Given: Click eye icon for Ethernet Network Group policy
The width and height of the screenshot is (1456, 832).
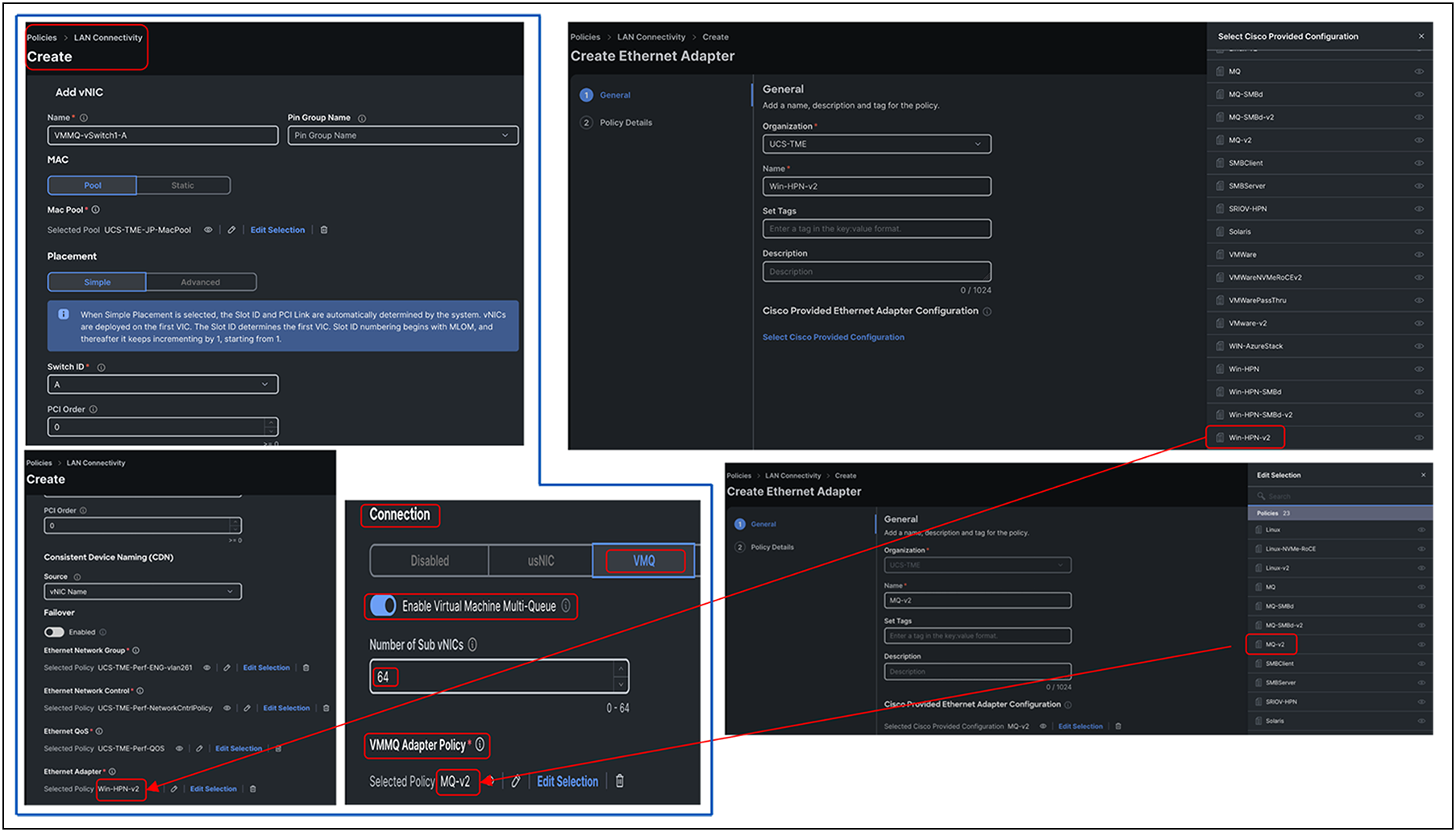Looking at the screenshot, I should point(206,668).
